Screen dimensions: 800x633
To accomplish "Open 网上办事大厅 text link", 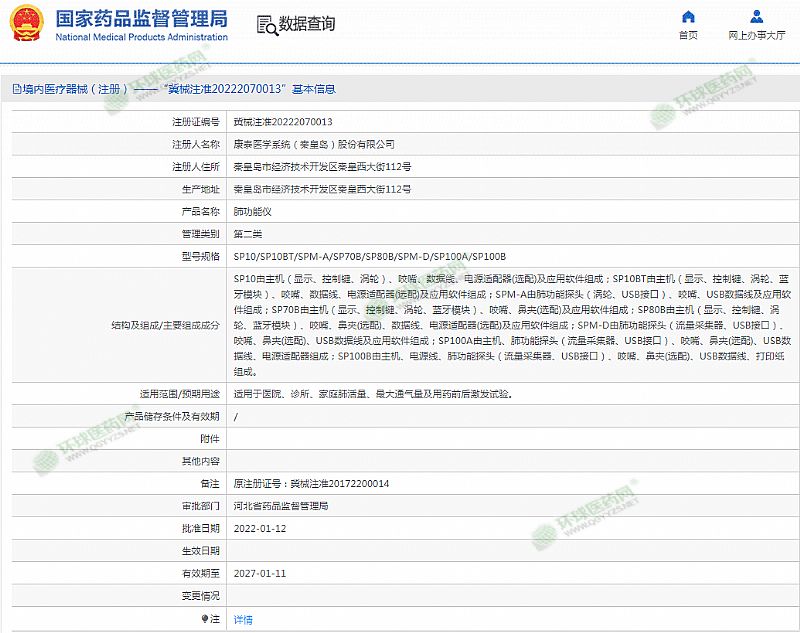I will point(756,35).
